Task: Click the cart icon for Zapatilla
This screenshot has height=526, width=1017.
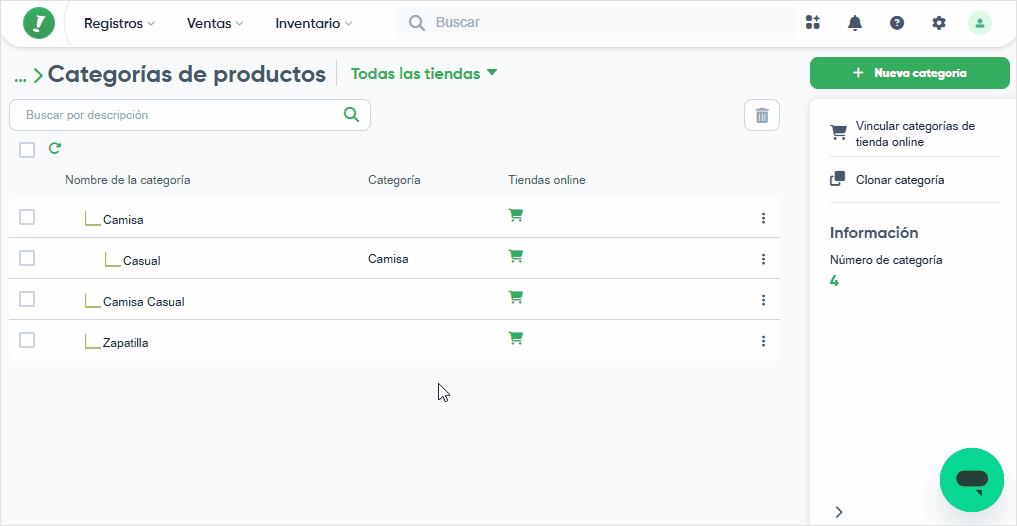Action: pyautogui.click(x=516, y=338)
